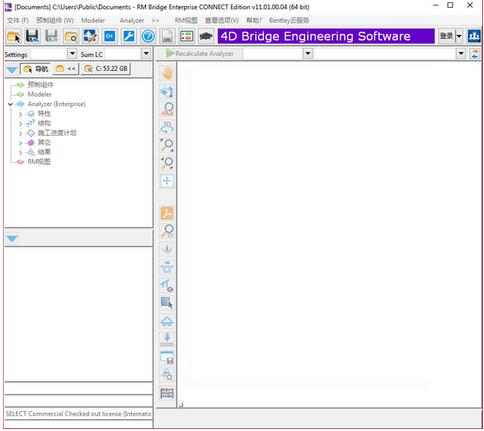
Task: Click the 4D Bridge Engineering Software banner
Action: pyautogui.click(x=326, y=36)
